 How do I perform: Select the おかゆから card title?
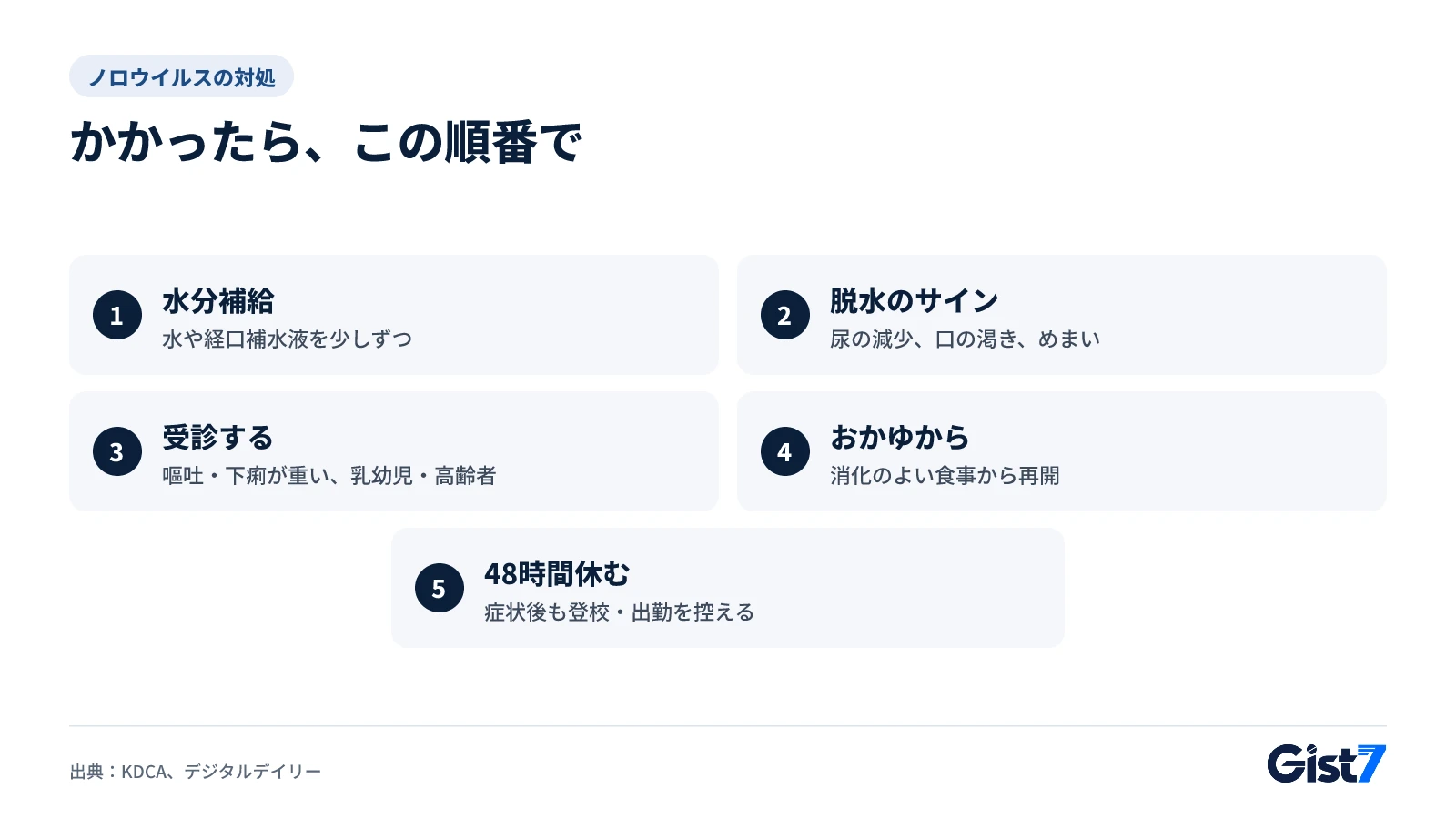tap(900, 438)
